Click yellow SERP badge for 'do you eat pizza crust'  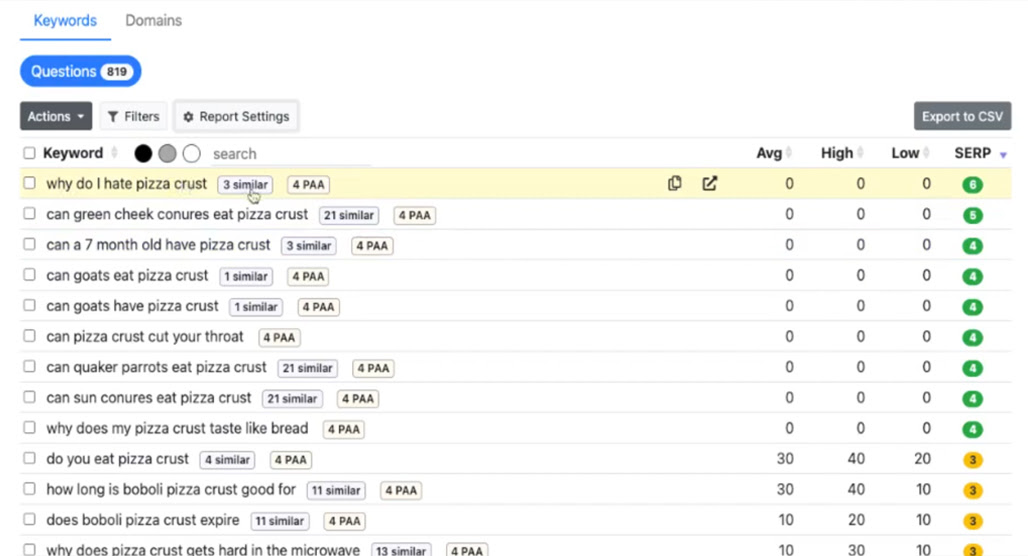point(972,460)
